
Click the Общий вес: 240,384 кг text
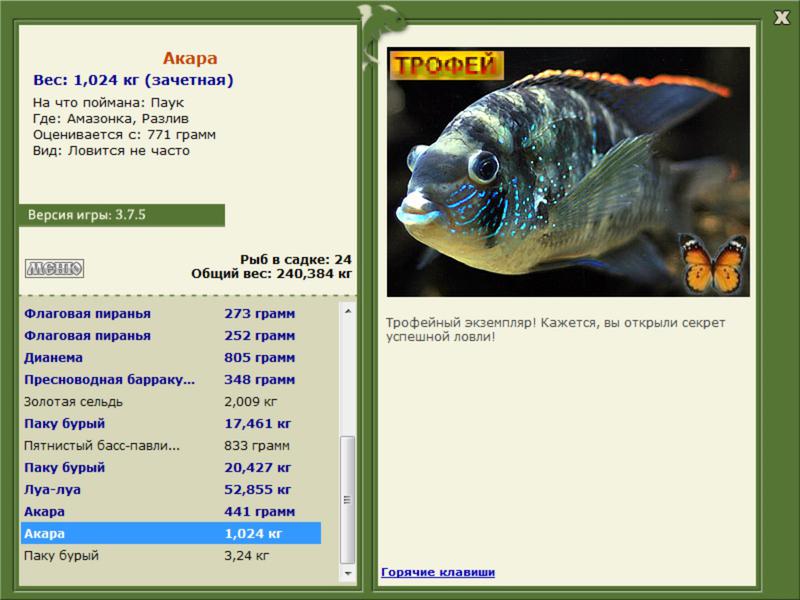pyautogui.click(x=271, y=274)
